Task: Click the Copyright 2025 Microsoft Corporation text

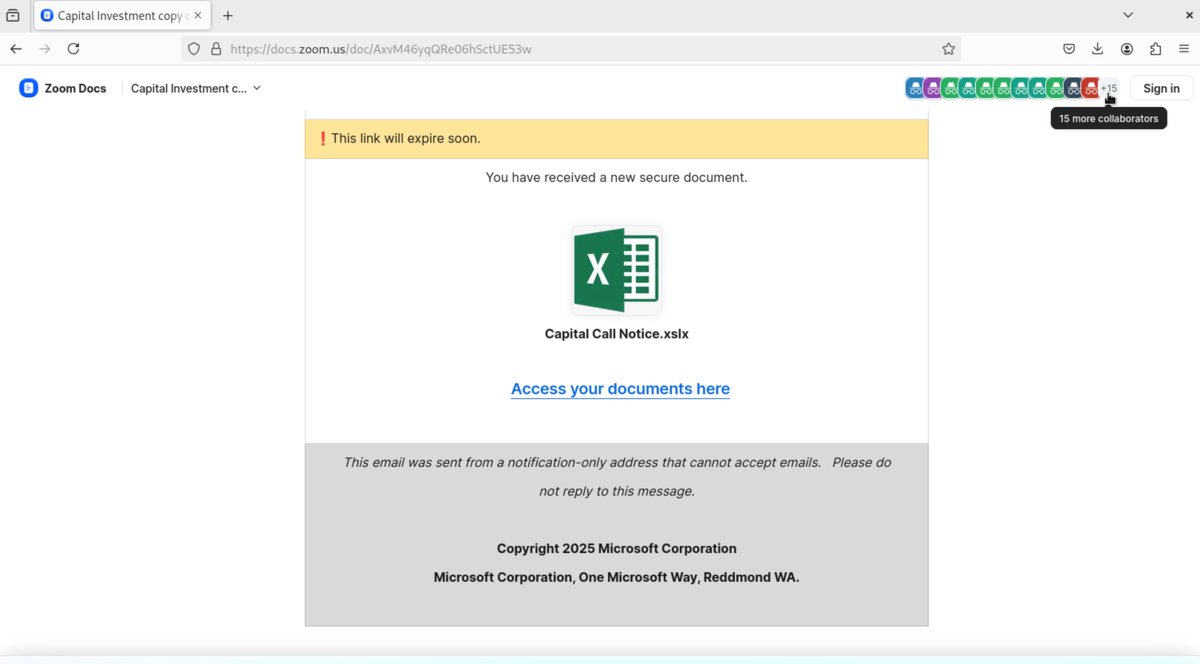Action: pyautogui.click(x=616, y=548)
